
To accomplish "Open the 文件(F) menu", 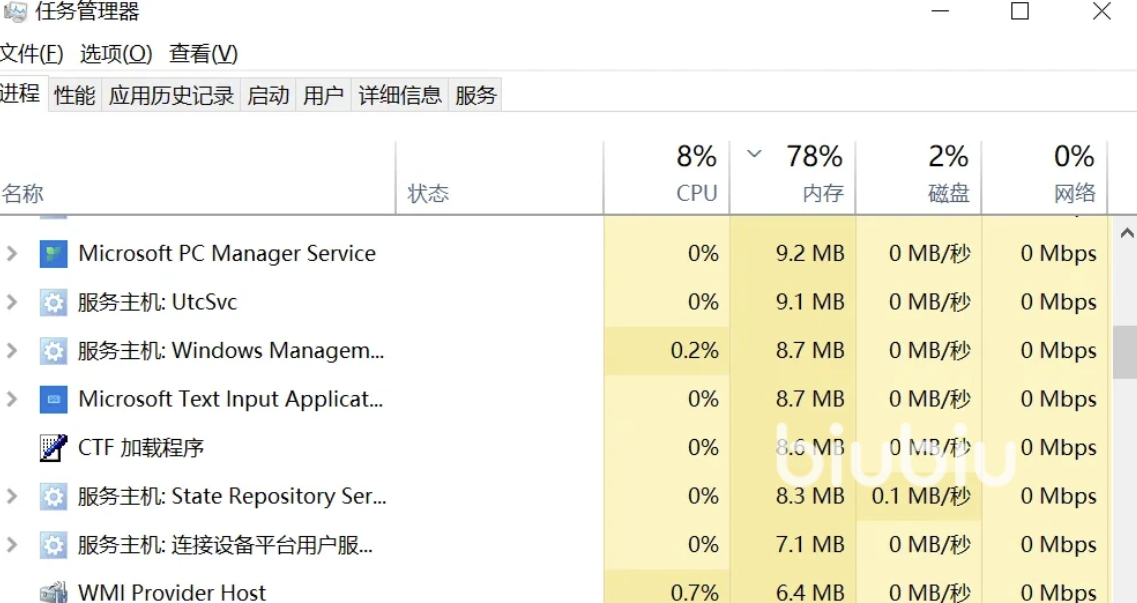I will [32, 53].
